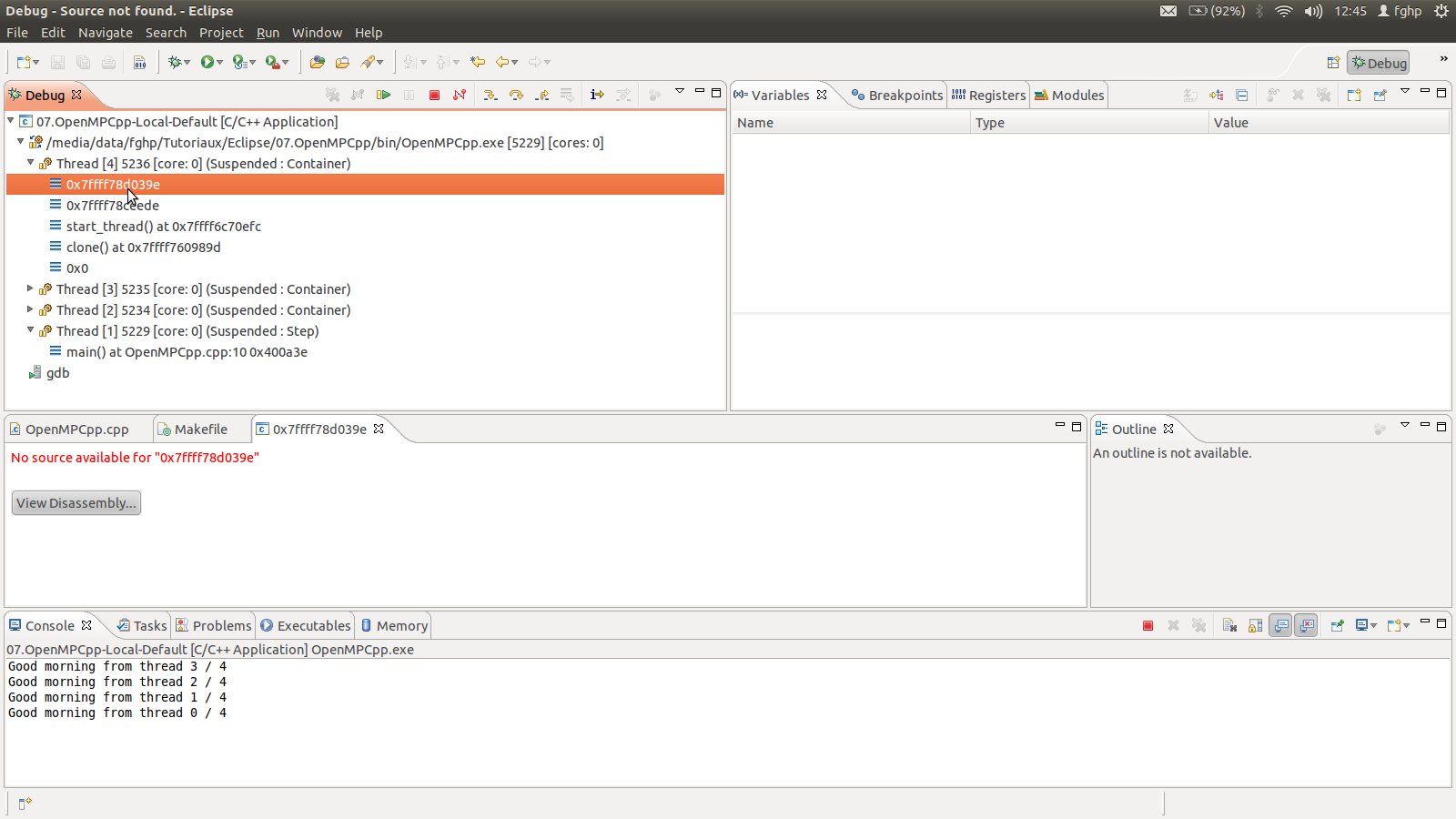Click Clear Console icon

tap(1229, 625)
